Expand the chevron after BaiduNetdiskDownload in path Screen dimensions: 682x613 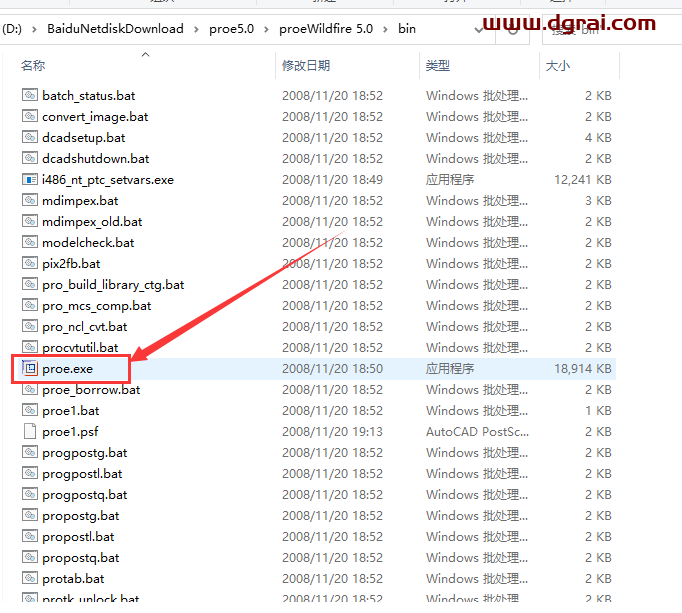pos(196,29)
